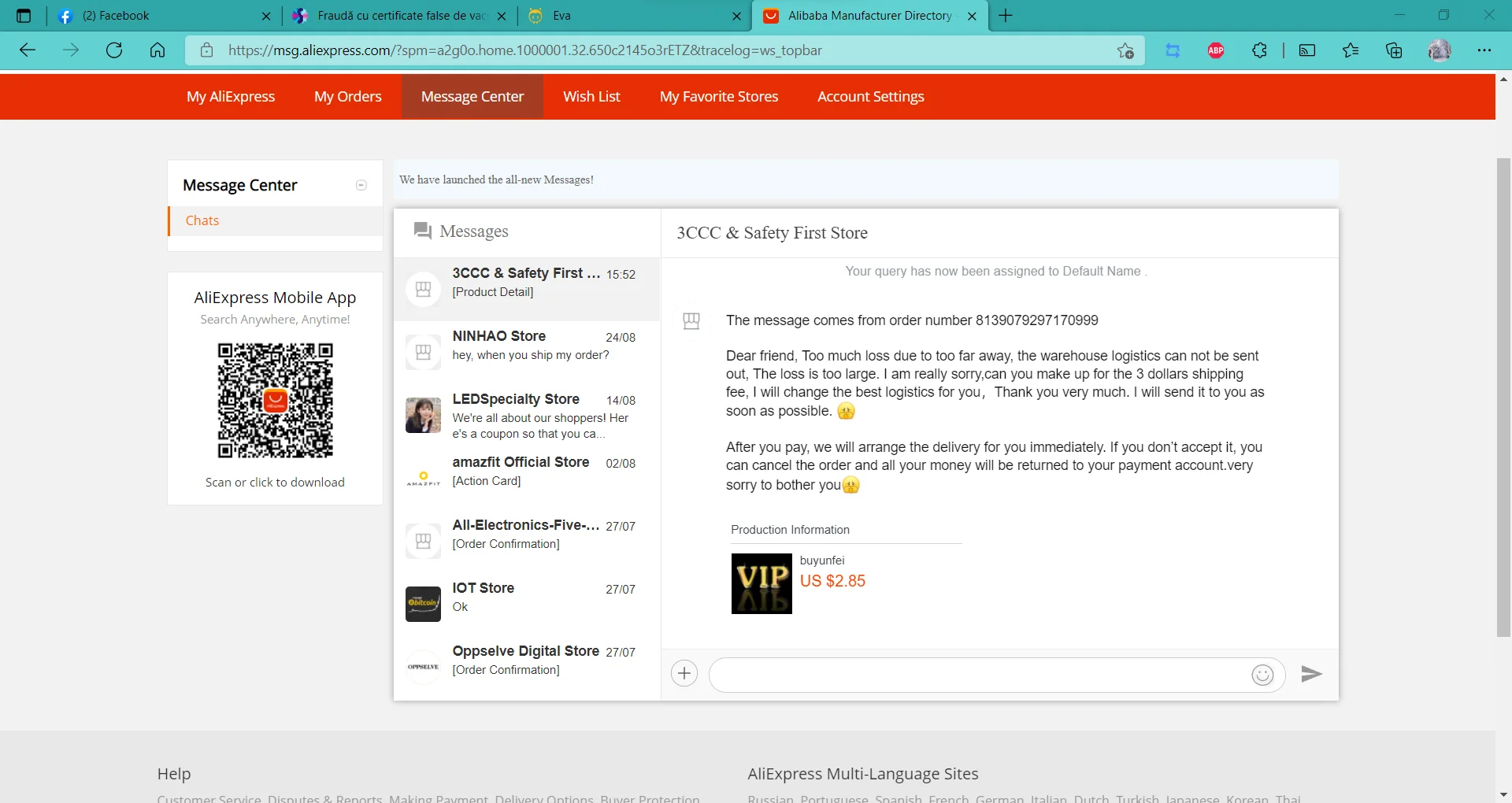
Task: Open the NINHAO Store conversation
Action: tap(527, 352)
